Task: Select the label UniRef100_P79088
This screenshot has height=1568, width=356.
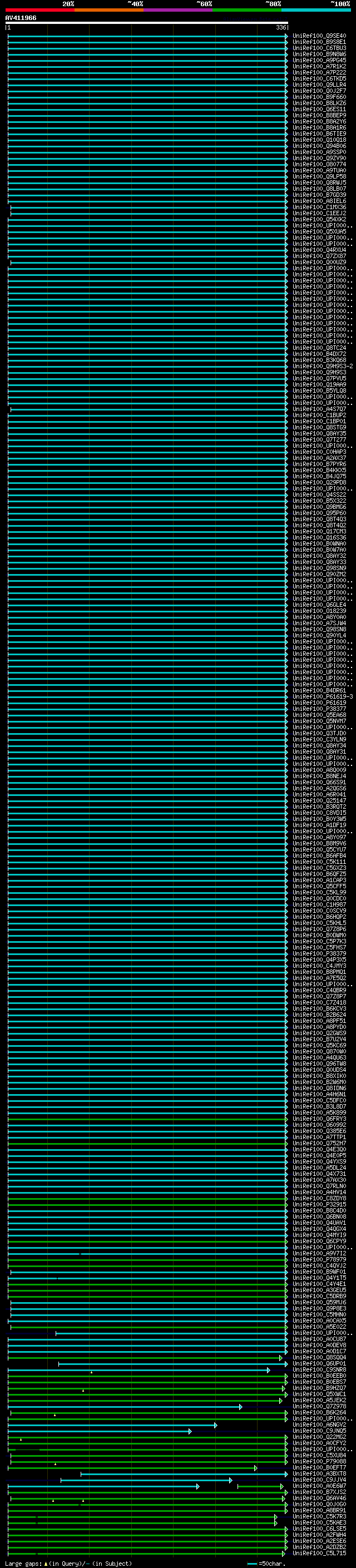Action: pyautogui.click(x=319, y=1461)
